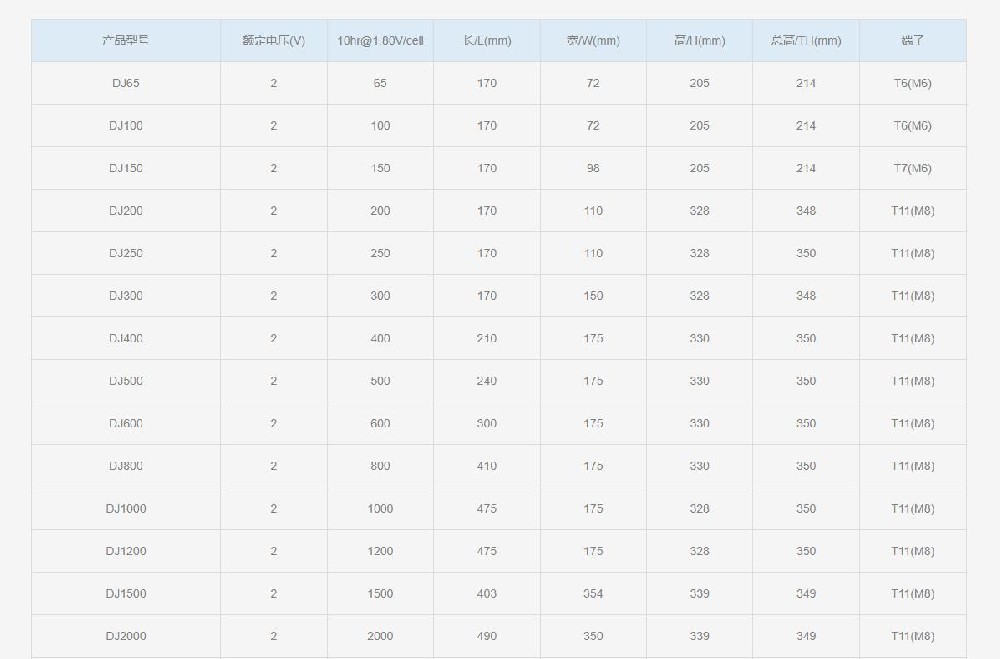Select the DJ1200 model cell
This screenshot has height=659, width=1000.
(126, 551)
